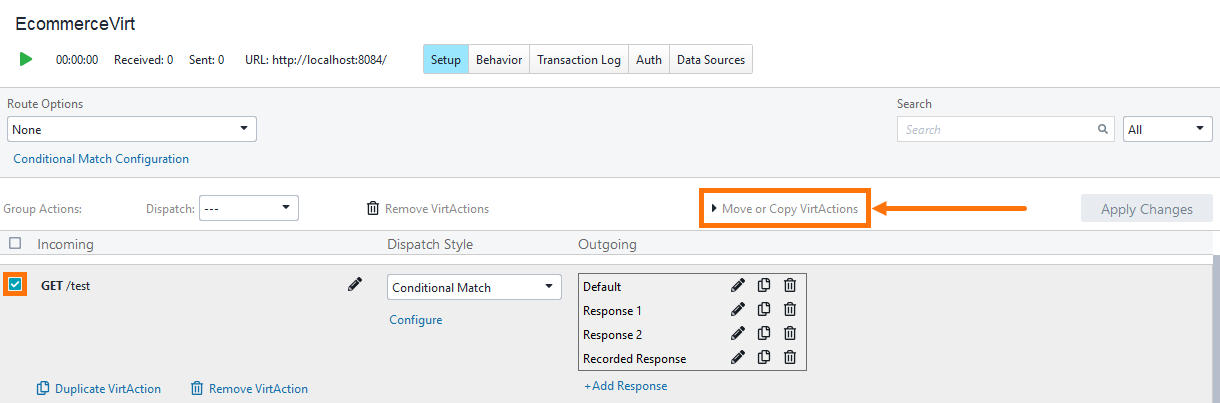Edit Response 1 with pencil icon
The height and width of the screenshot is (403, 1220).
coord(738,309)
